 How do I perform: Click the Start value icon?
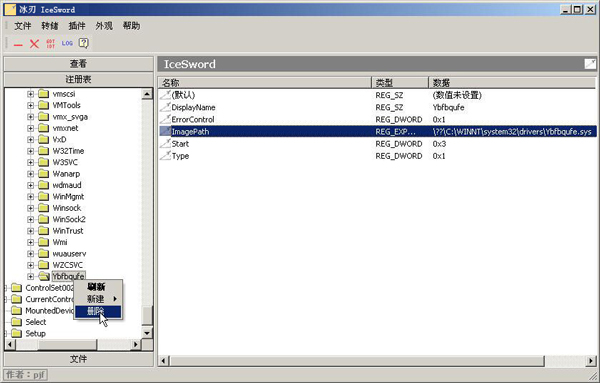point(165,144)
